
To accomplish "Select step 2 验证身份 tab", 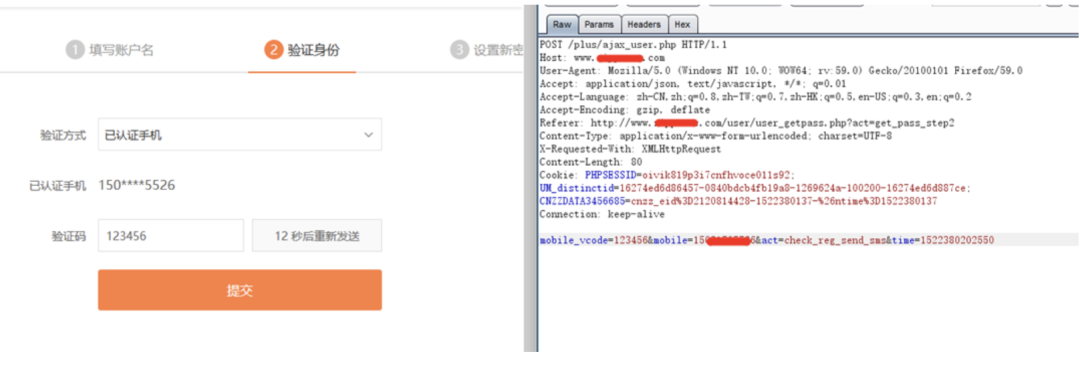I will [x=302, y=50].
